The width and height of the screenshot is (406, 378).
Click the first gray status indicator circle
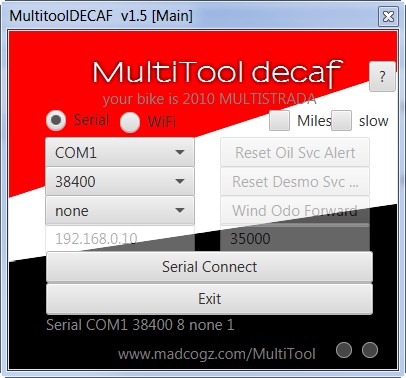(x=344, y=350)
